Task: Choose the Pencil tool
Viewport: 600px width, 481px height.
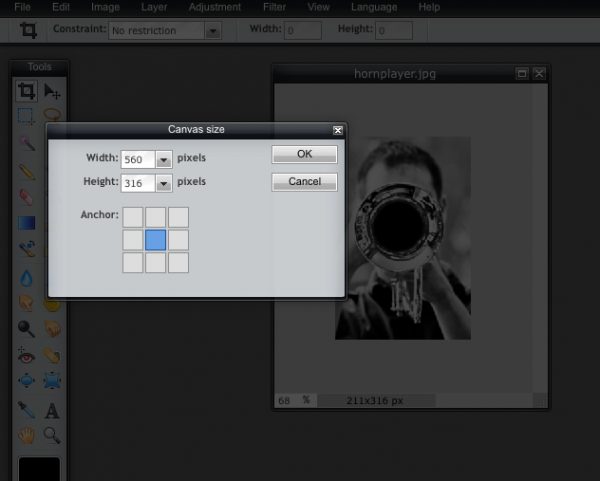Action: (x=27, y=171)
